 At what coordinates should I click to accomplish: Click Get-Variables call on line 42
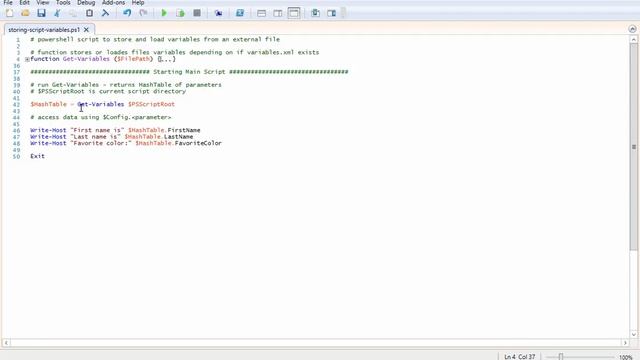click(100, 104)
